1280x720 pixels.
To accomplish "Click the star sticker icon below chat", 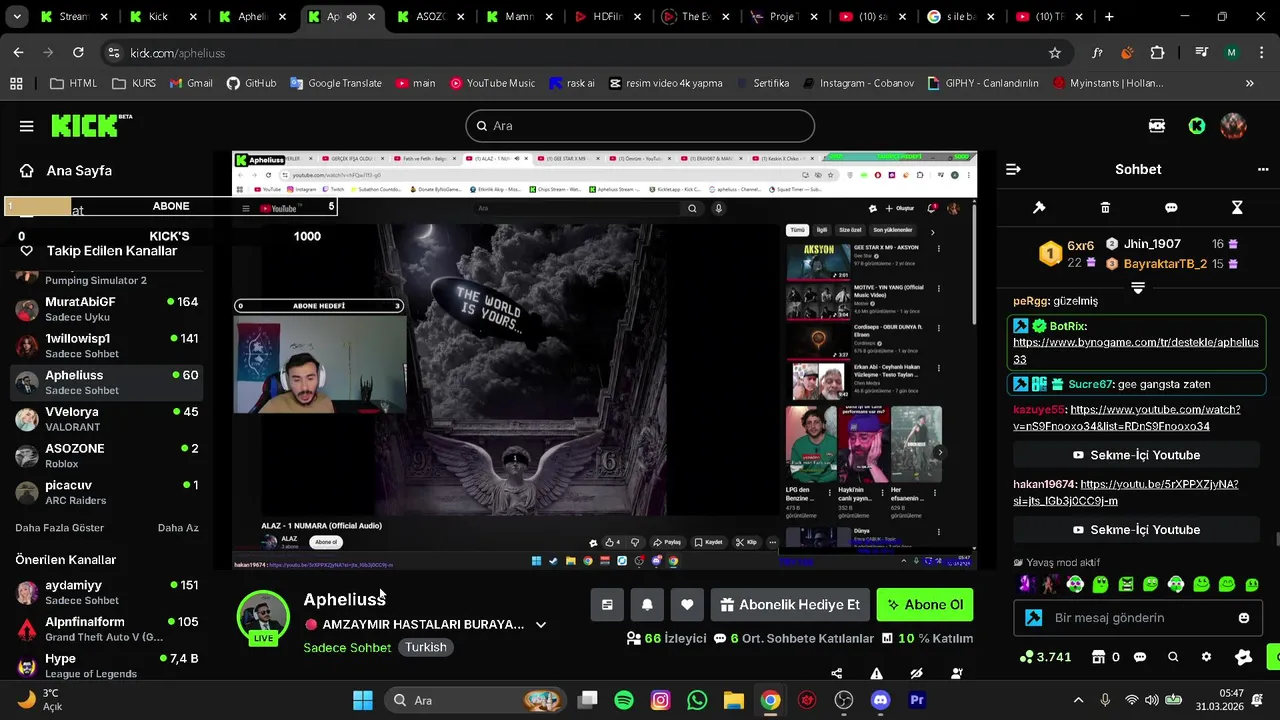I will [1243, 657].
